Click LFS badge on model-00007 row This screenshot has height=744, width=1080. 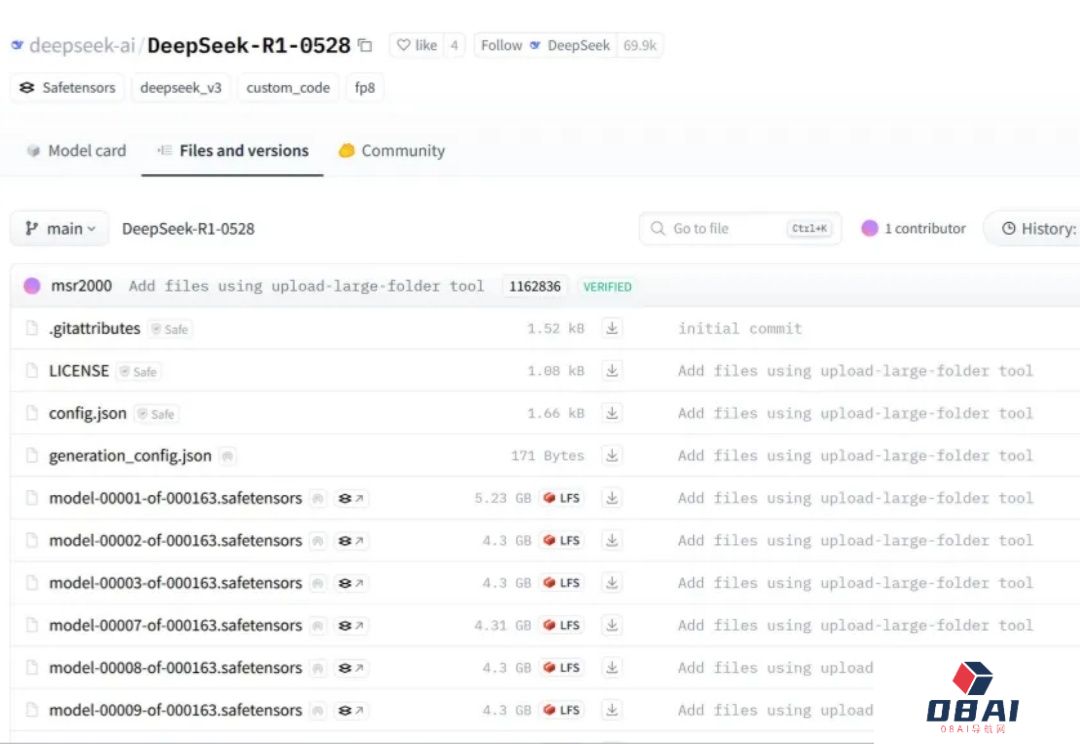[x=561, y=626]
